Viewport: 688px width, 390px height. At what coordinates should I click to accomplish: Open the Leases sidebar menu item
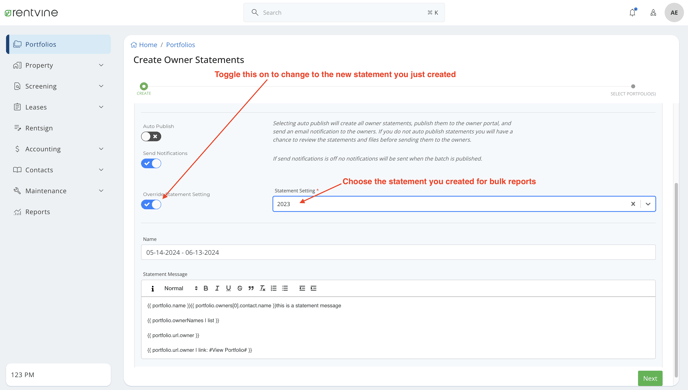[x=58, y=107]
